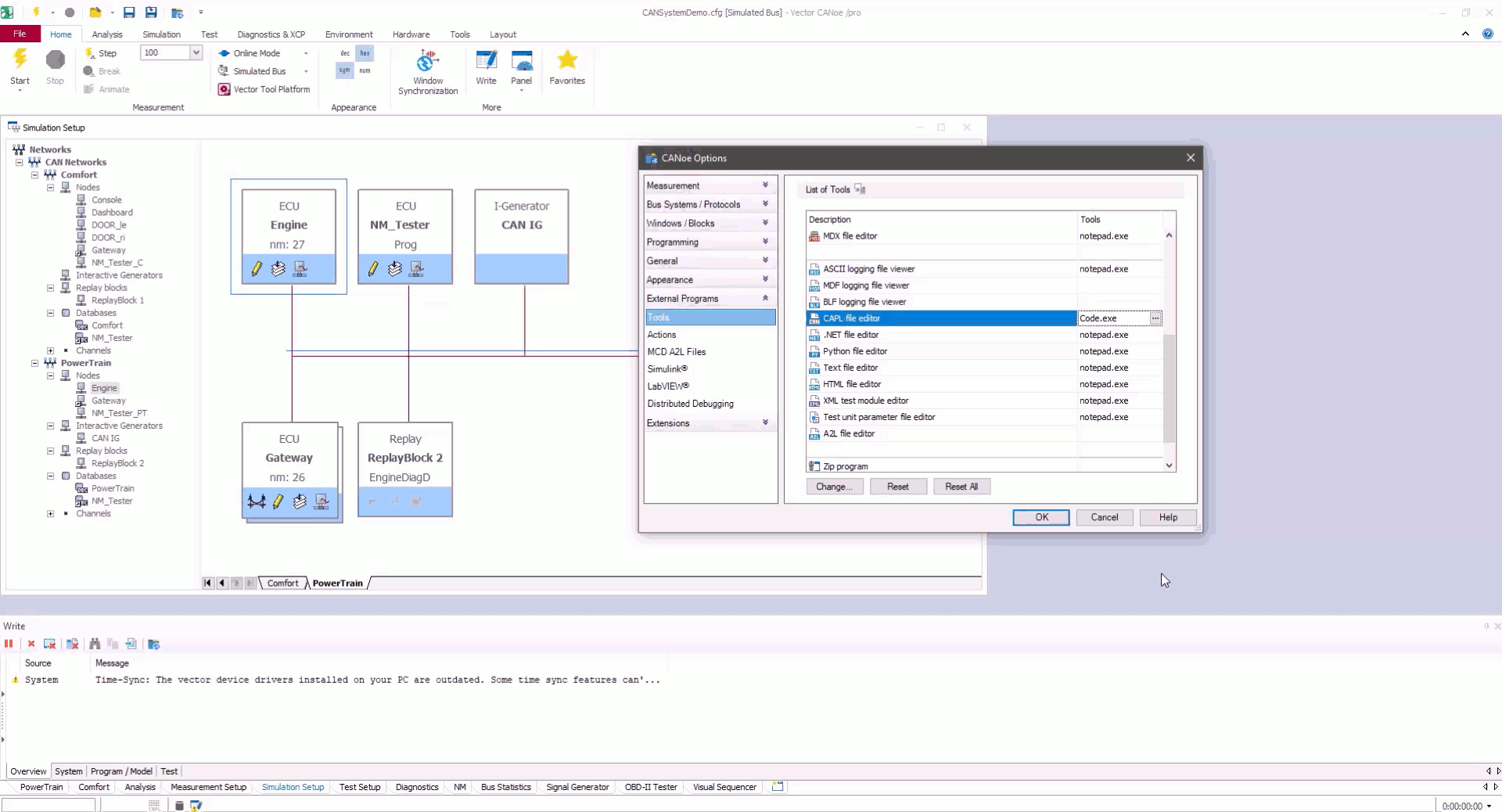This screenshot has height=812, width=1502.
Task: Collapse the CAN Networks tree node
Action: coord(19,162)
